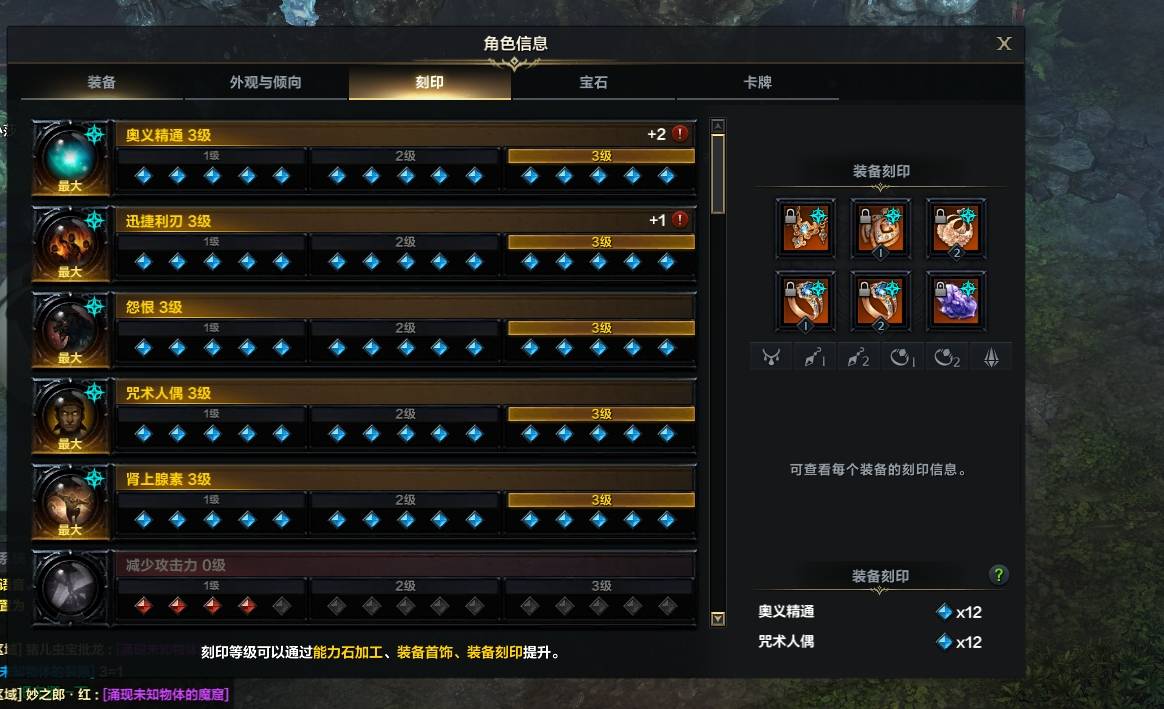Toggle the ring 2 filter icon
Image resolution: width=1164 pixels, height=709 pixels.
946,358
